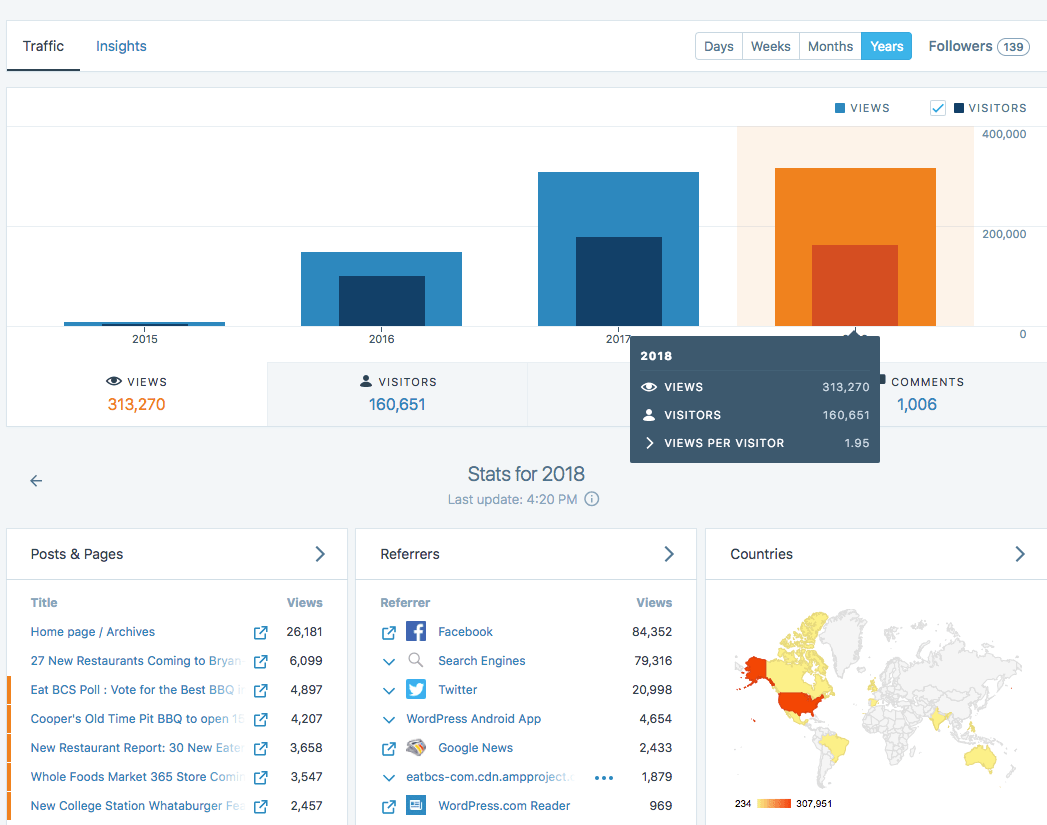The height and width of the screenshot is (825, 1047).
Task: Expand the Posts & Pages panel chevron
Action: [320, 554]
